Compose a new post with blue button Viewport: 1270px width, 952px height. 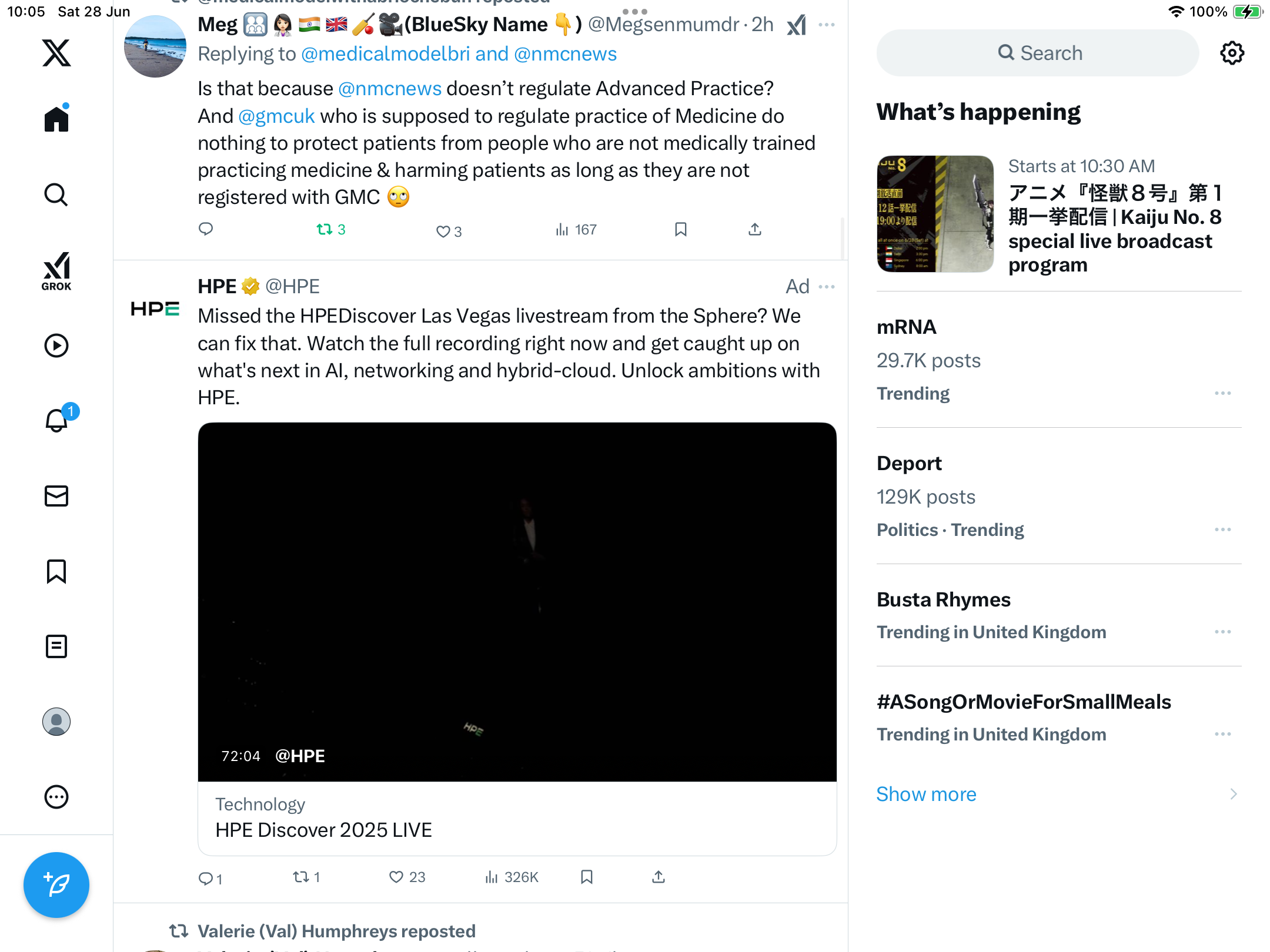pyautogui.click(x=56, y=884)
